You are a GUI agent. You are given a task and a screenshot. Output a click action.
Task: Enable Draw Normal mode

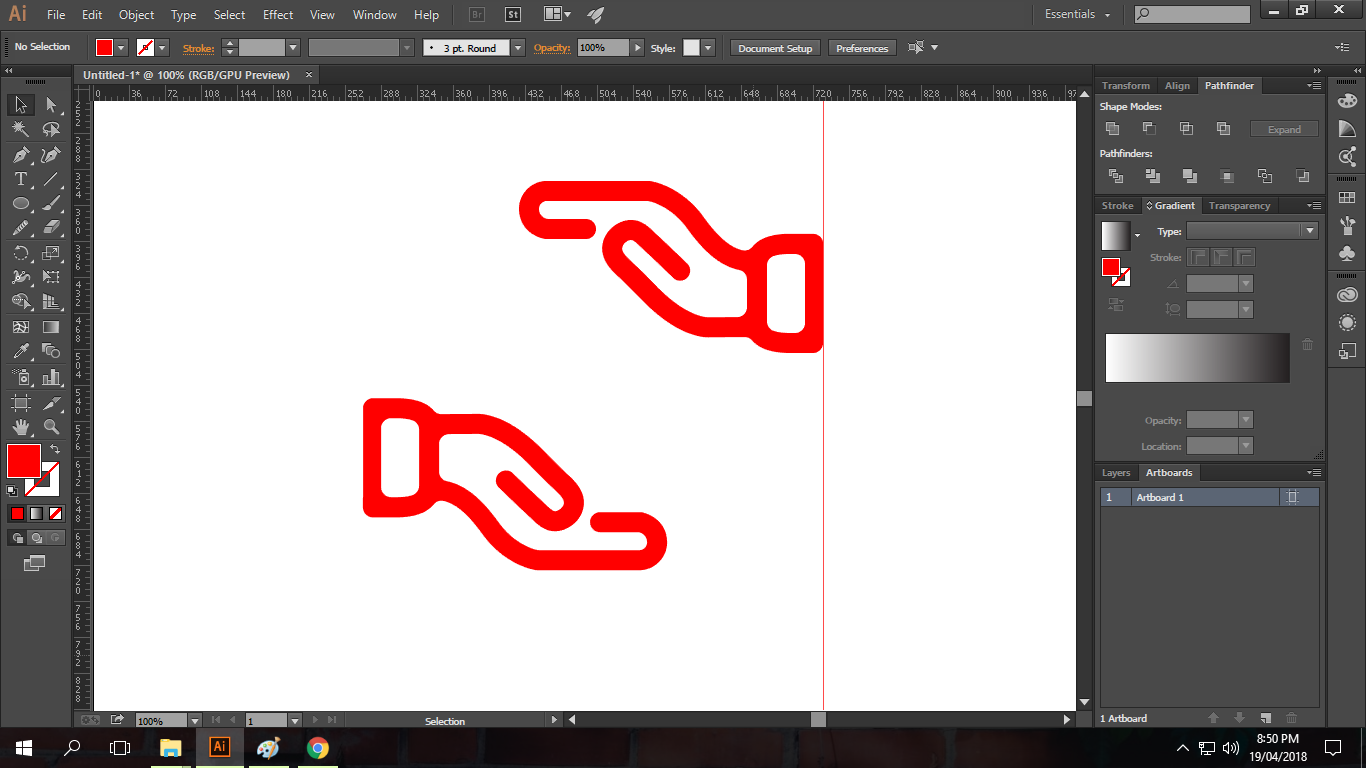[x=17, y=538]
